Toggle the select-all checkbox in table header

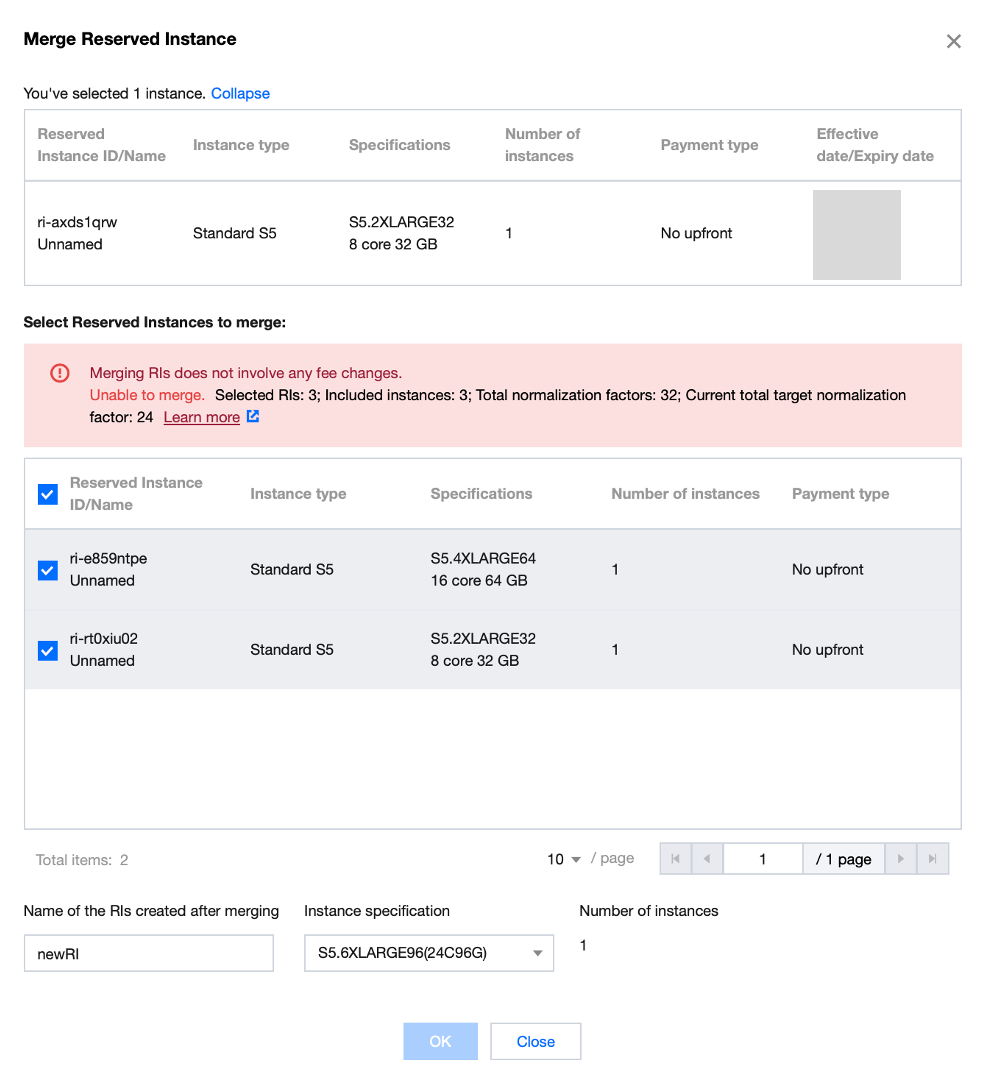[48, 494]
